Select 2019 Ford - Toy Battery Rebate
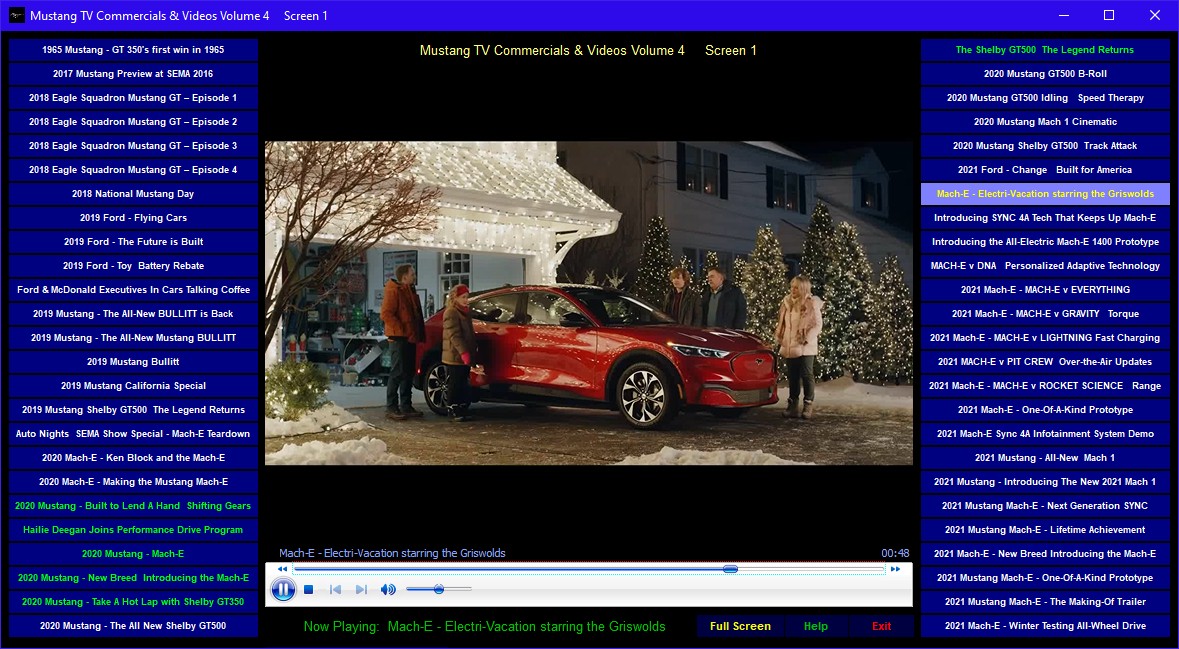The height and width of the screenshot is (649, 1179). tap(133, 266)
